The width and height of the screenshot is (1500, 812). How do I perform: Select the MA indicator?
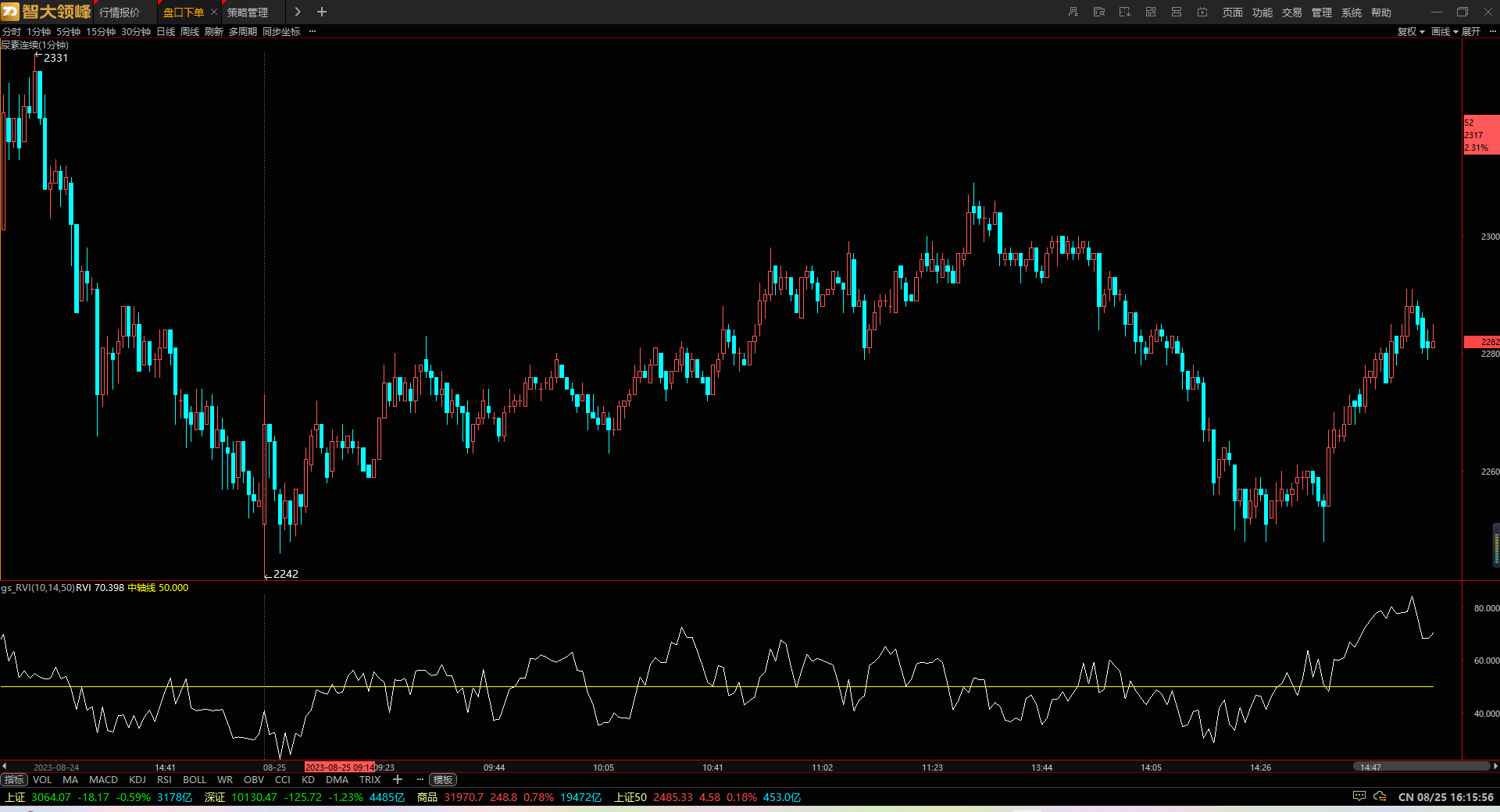[70, 779]
